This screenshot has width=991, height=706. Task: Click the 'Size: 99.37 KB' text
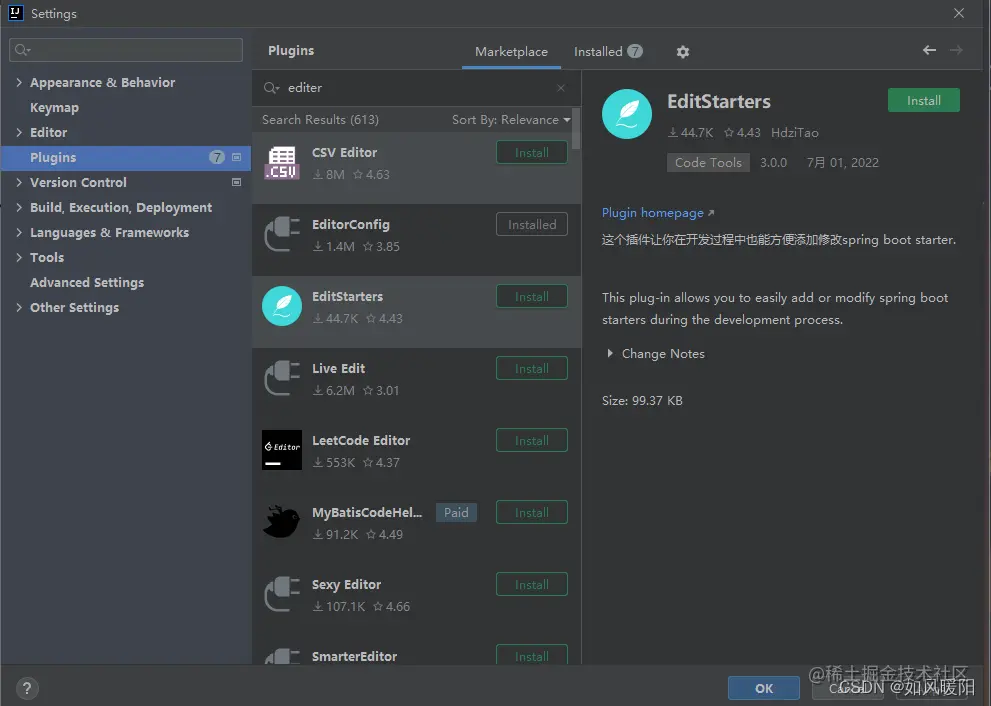click(x=642, y=401)
